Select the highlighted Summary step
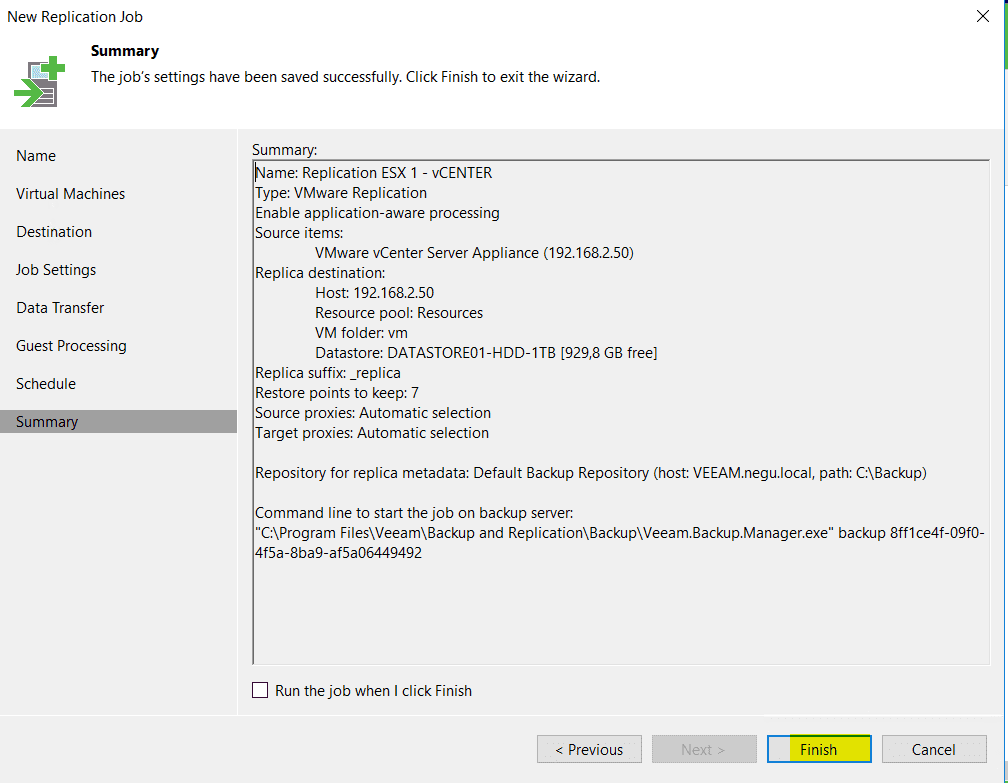This screenshot has height=783, width=1008. pyautogui.click(x=46, y=421)
